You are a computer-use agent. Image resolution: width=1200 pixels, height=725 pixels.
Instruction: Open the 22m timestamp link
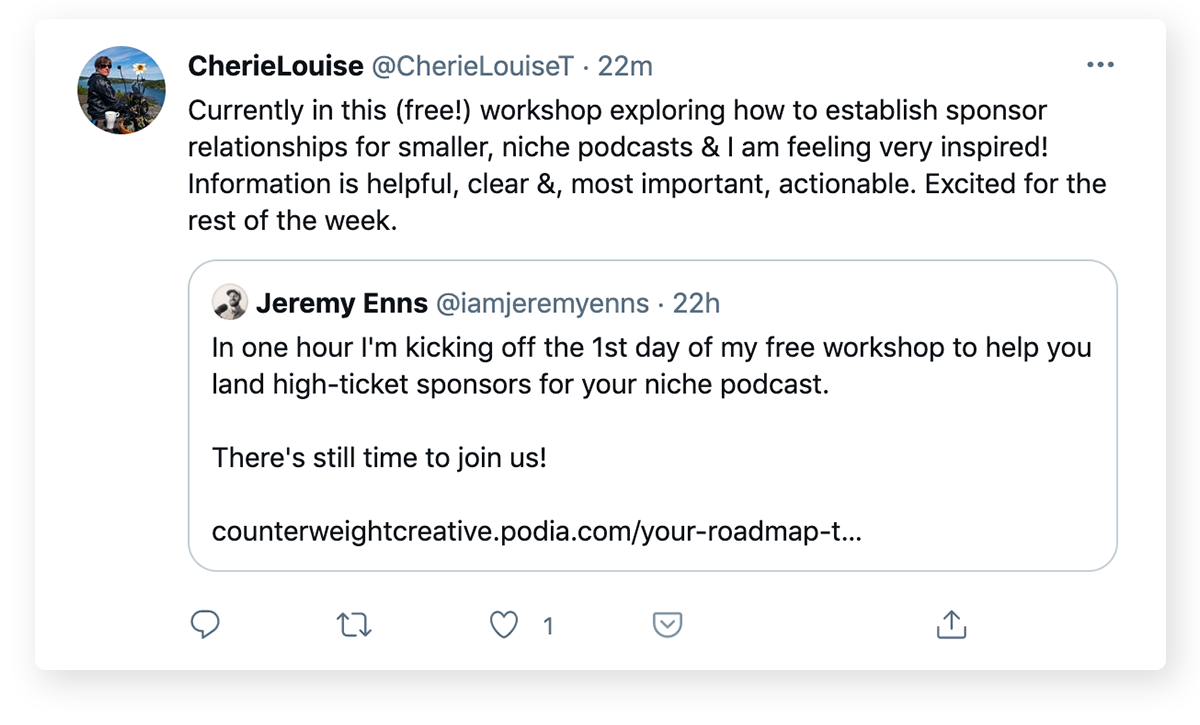(625, 66)
